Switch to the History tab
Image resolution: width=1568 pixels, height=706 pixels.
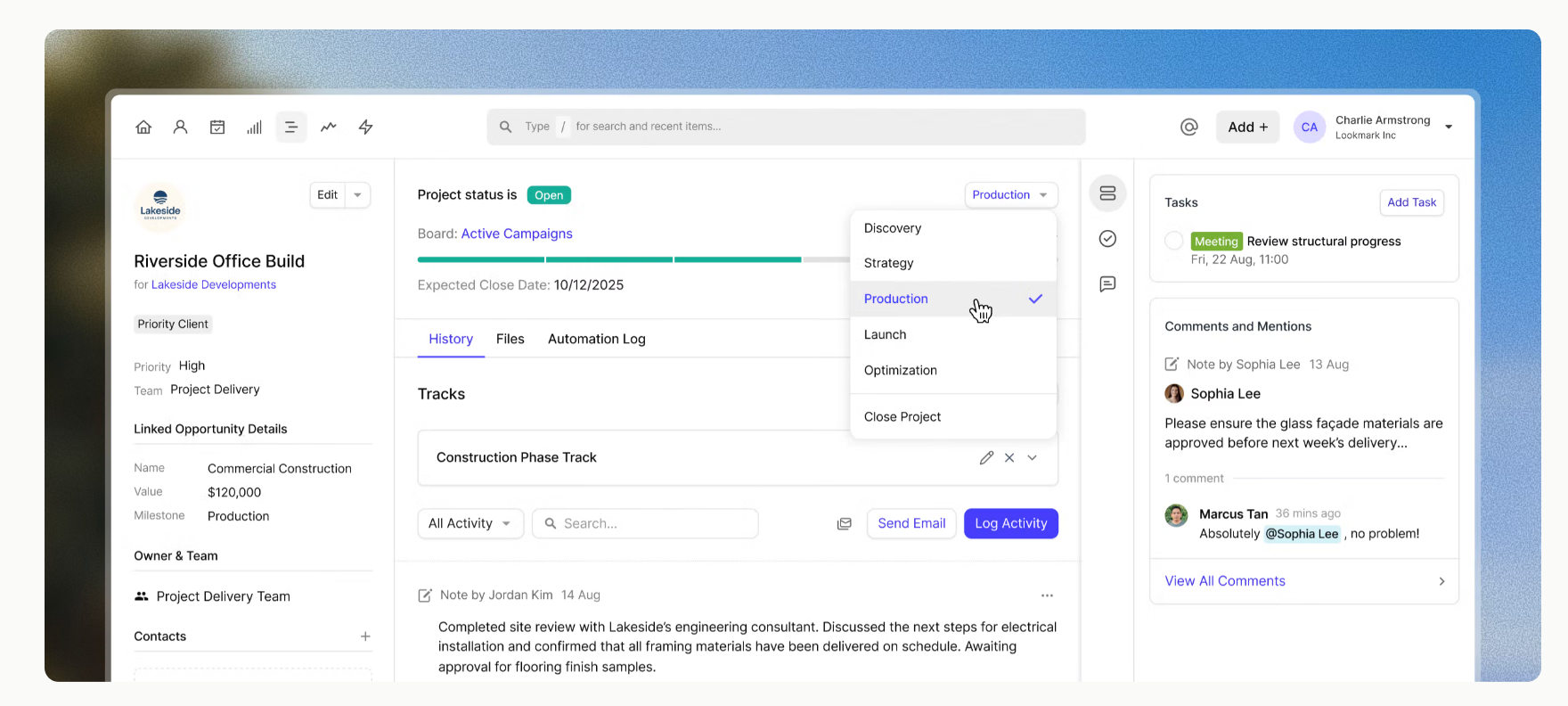coord(451,339)
